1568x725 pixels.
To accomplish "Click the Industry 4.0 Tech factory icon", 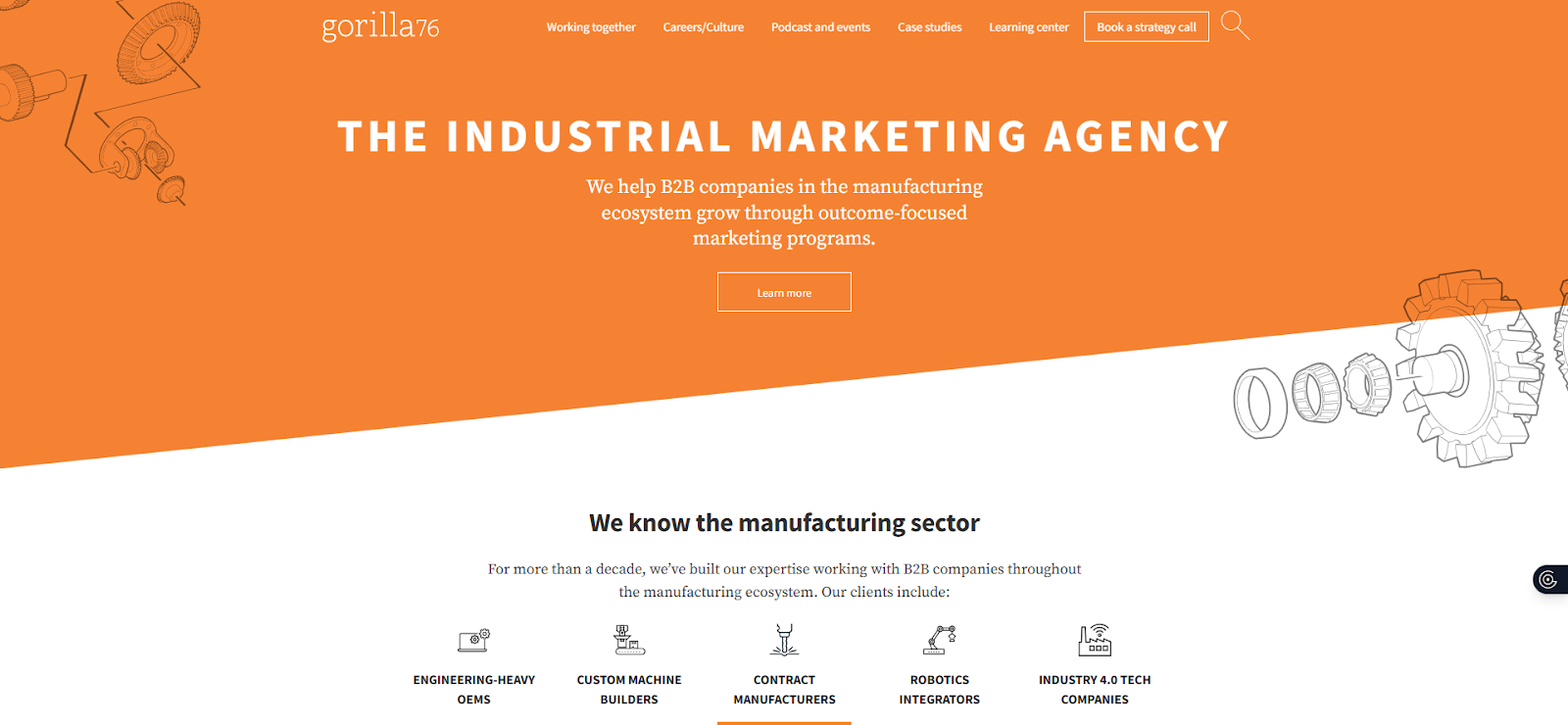I will pyautogui.click(x=1095, y=640).
